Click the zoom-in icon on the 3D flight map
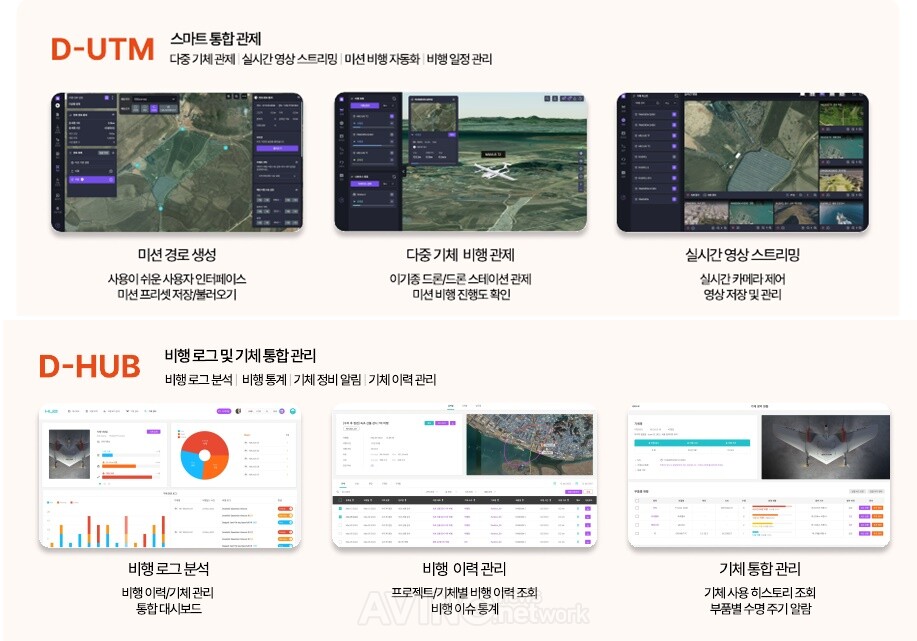 pyautogui.click(x=579, y=154)
